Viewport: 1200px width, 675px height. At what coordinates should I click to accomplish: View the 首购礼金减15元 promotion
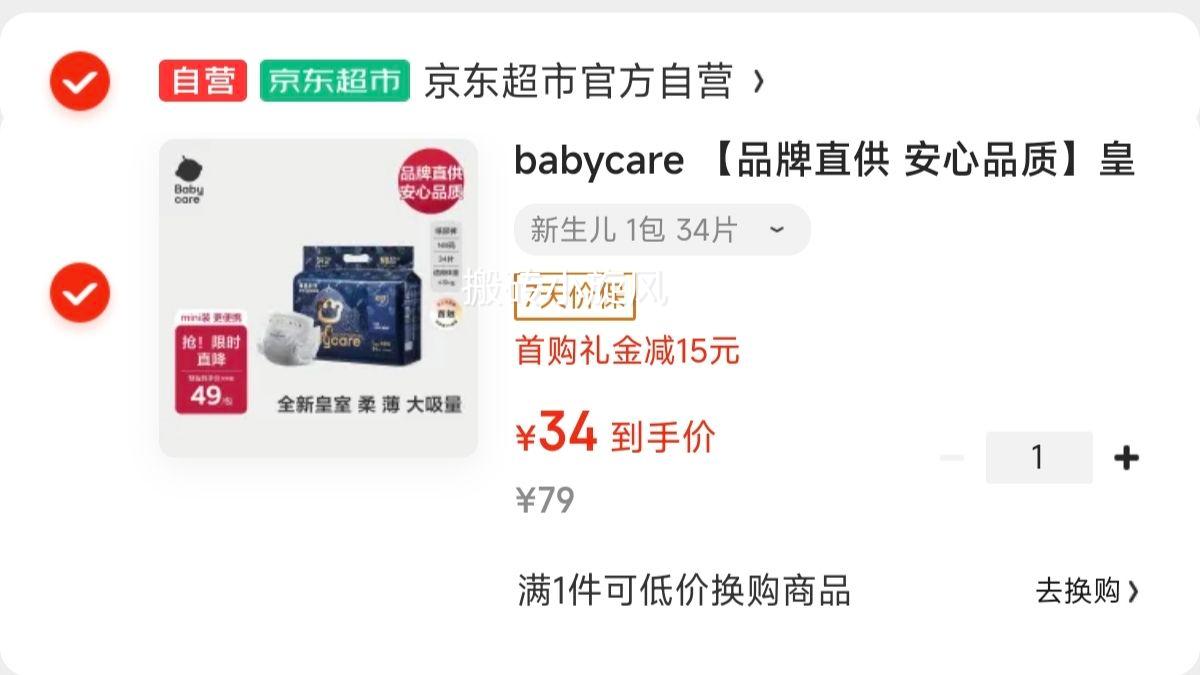[627, 351]
